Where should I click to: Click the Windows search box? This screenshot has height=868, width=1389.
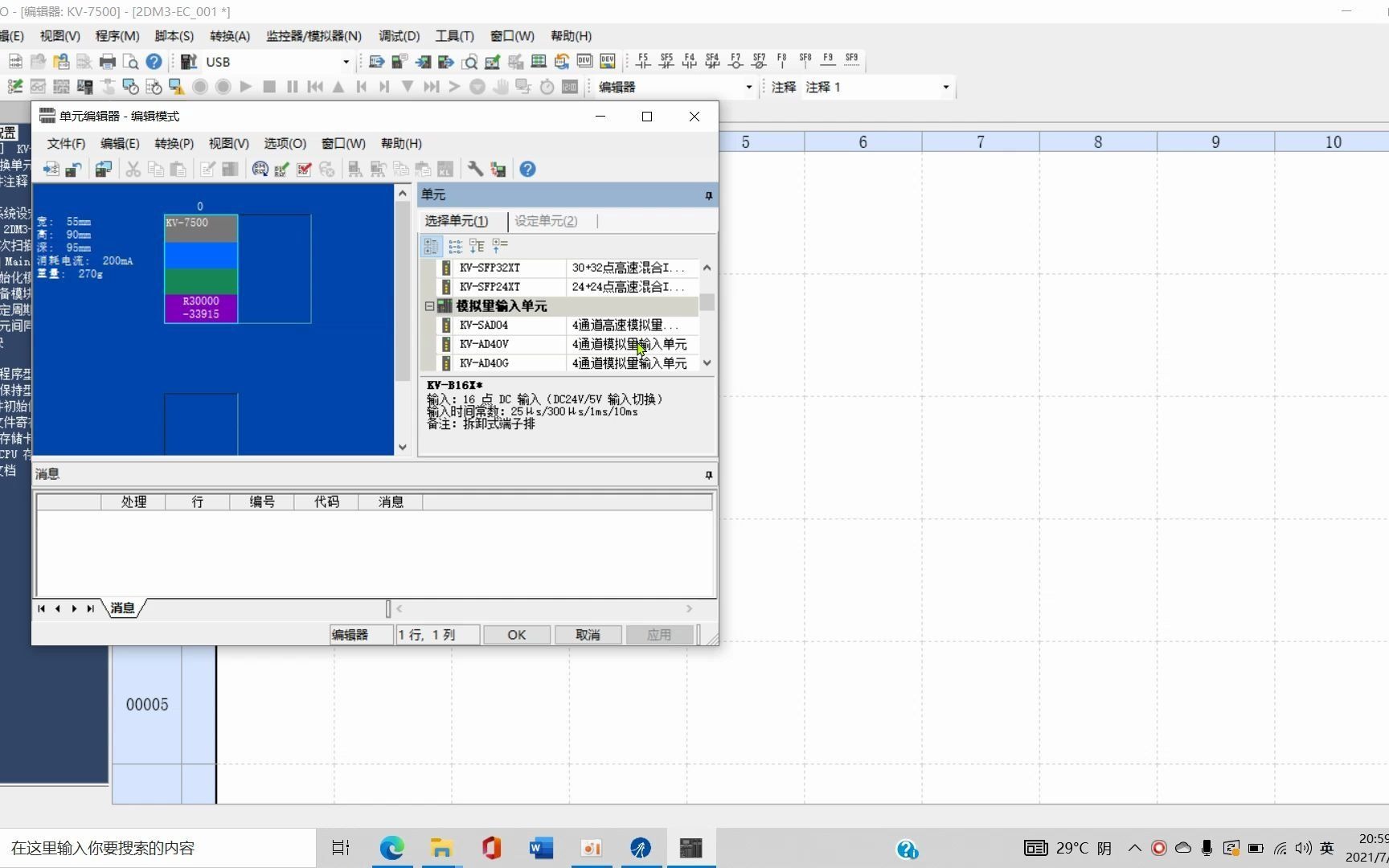coord(158,848)
